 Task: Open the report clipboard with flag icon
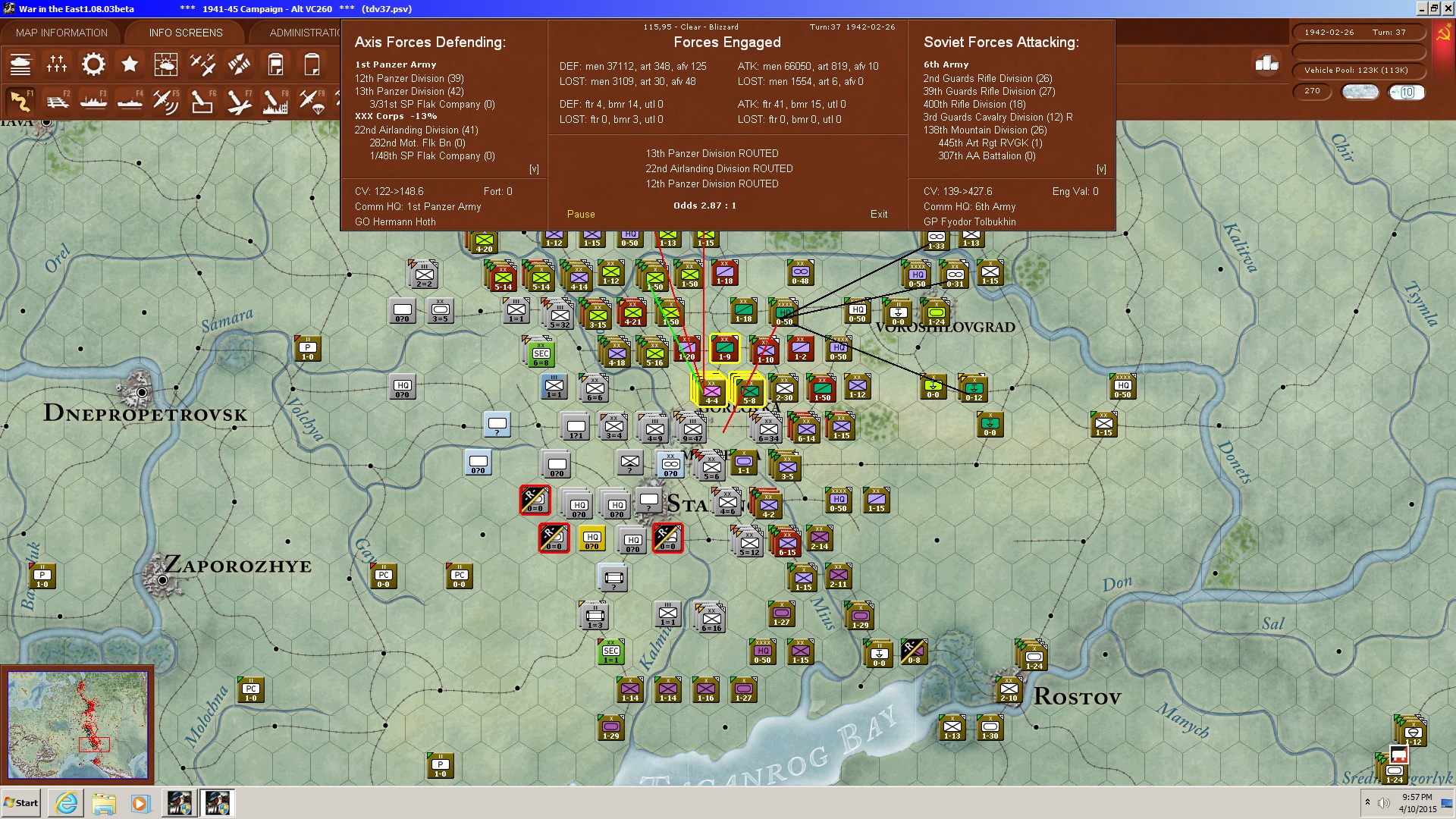[x=275, y=64]
